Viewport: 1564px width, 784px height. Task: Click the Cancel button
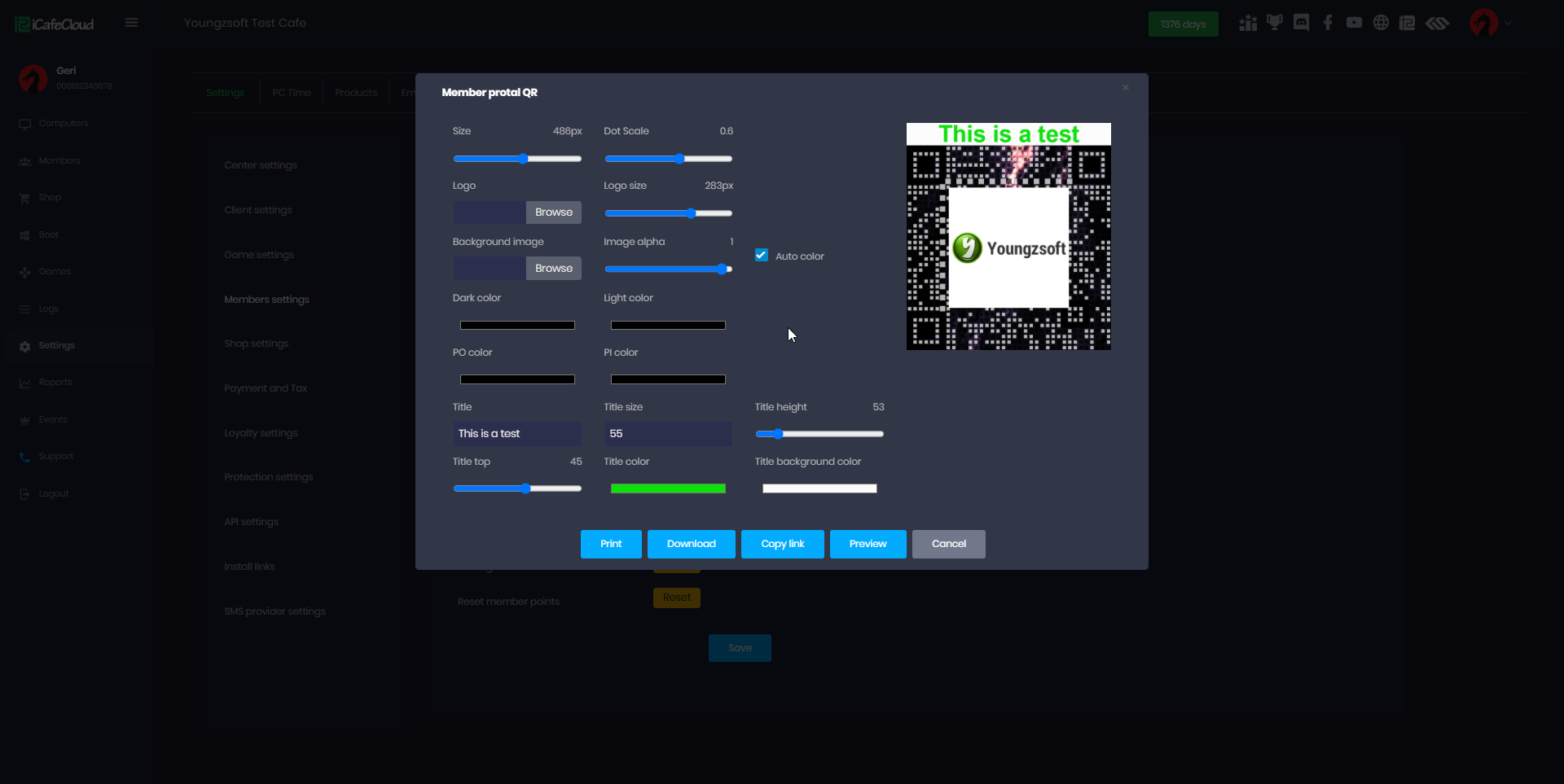click(949, 544)
